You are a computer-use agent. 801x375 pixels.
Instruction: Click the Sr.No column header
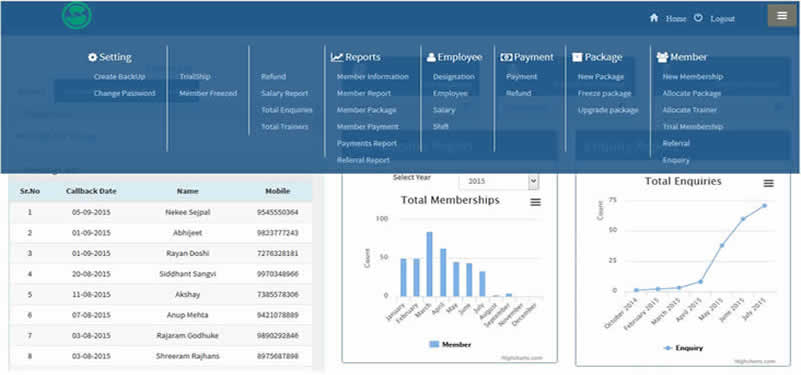[x=30, y=191]
